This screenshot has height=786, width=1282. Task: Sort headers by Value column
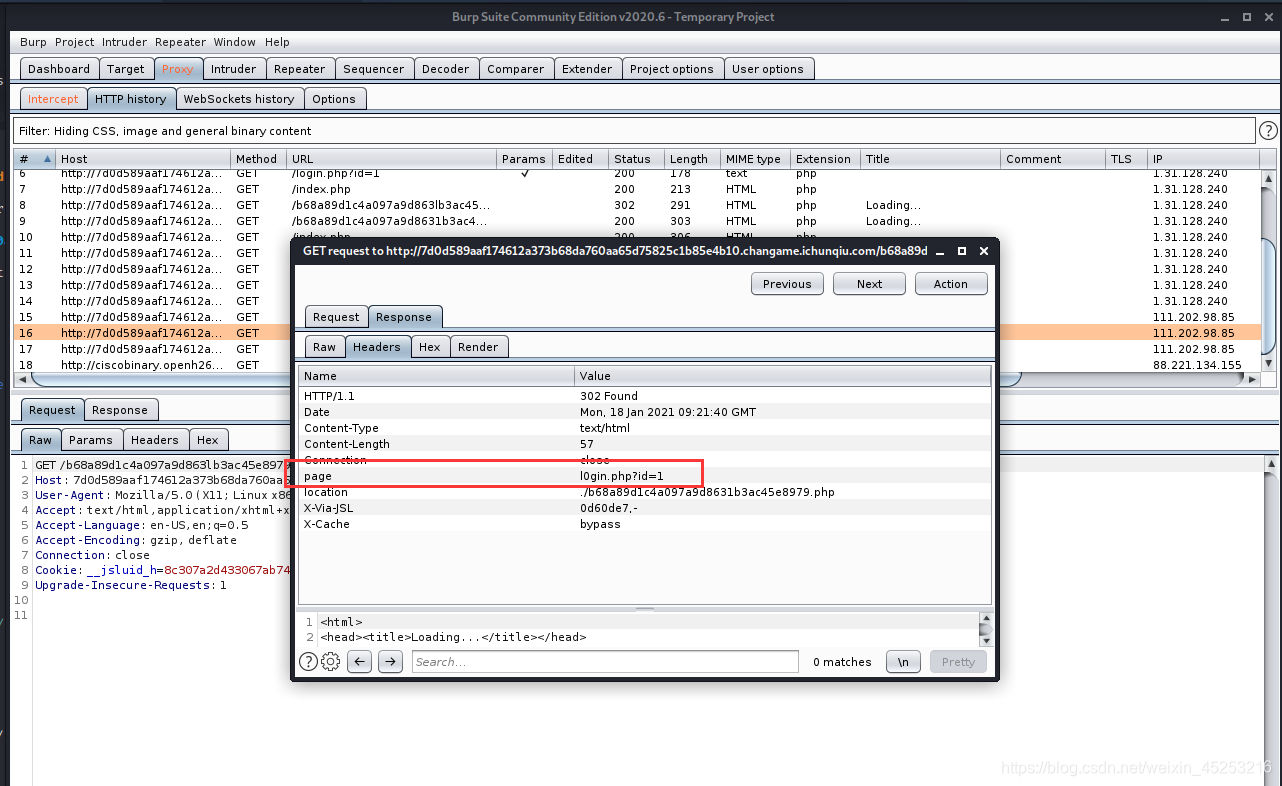coord(782,376)
